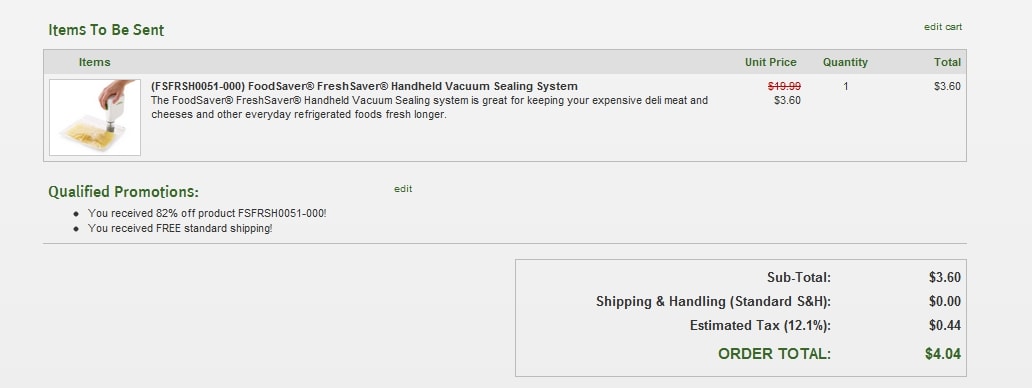Click the ORDER TOTAL label
Screen dimensions: 1032x388
[775, 354]
